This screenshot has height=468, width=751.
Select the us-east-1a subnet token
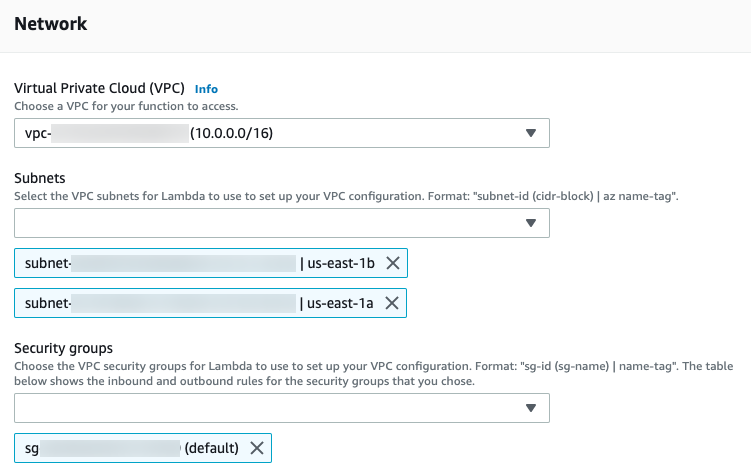tap(210, 303)
